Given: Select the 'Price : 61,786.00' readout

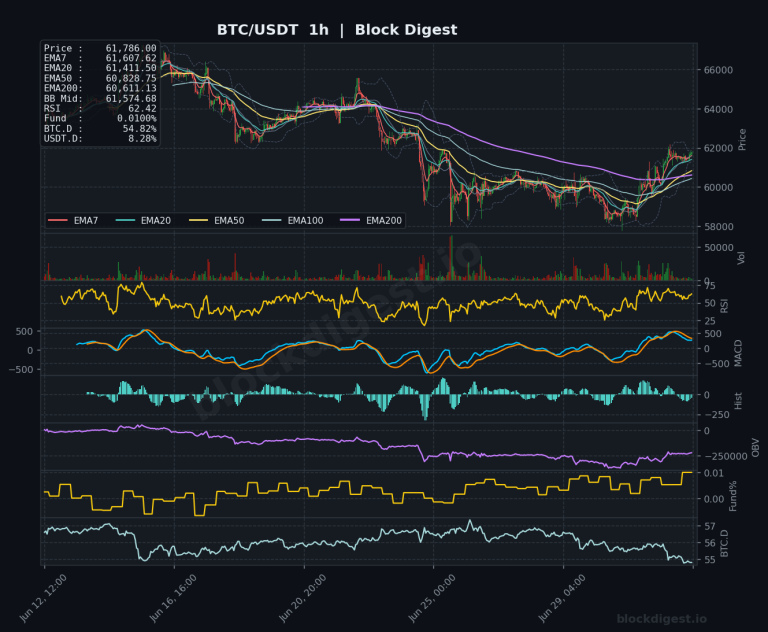Looking at the screenshot, I should 100,48.
